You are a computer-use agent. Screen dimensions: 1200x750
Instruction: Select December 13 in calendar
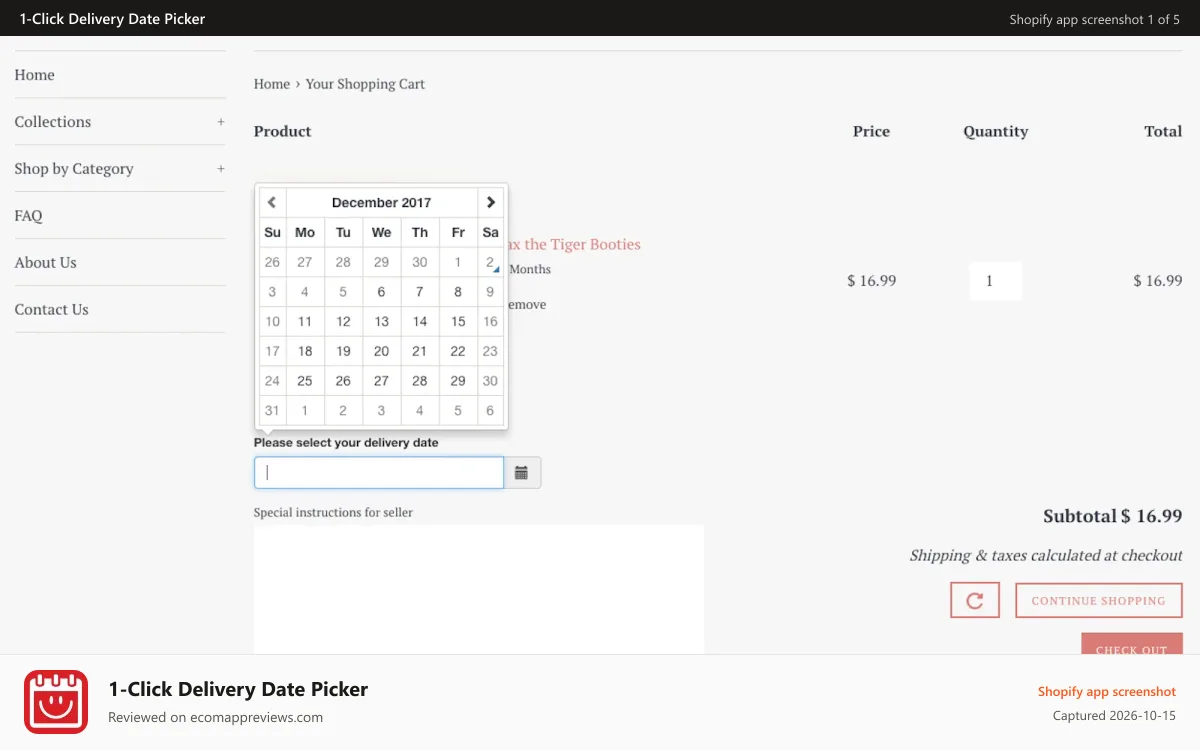[x=381, y=322]
